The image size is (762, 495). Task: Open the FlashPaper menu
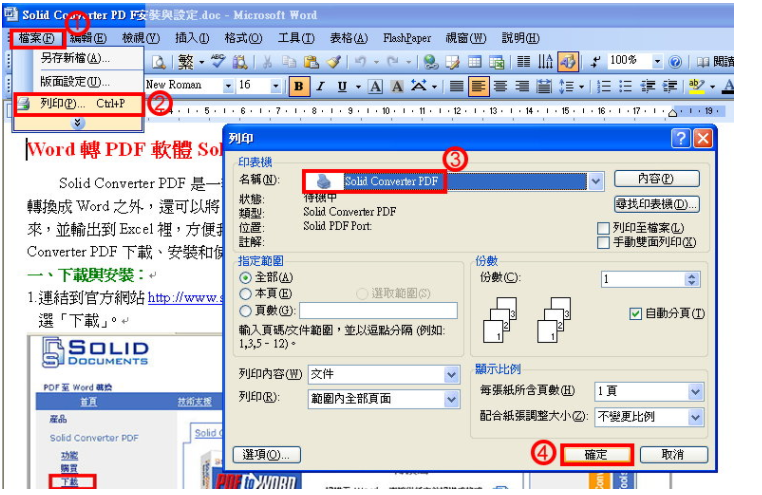point(407,38)
